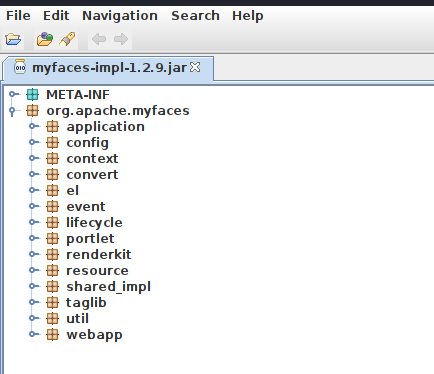Select the taglib tree label
The height and width of the screenshot is (374, 434).
tap(86, 303)
